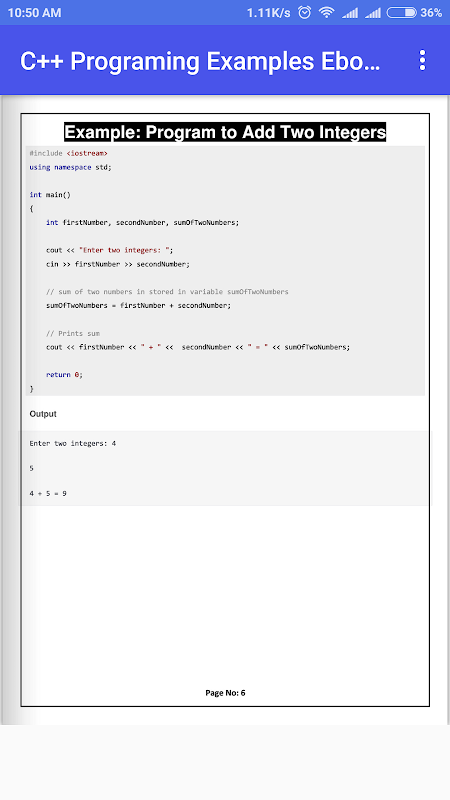Tap the 1.11K/s network speed indicator
Viewport: 450px width, 800px height.
tap(268, 13)
